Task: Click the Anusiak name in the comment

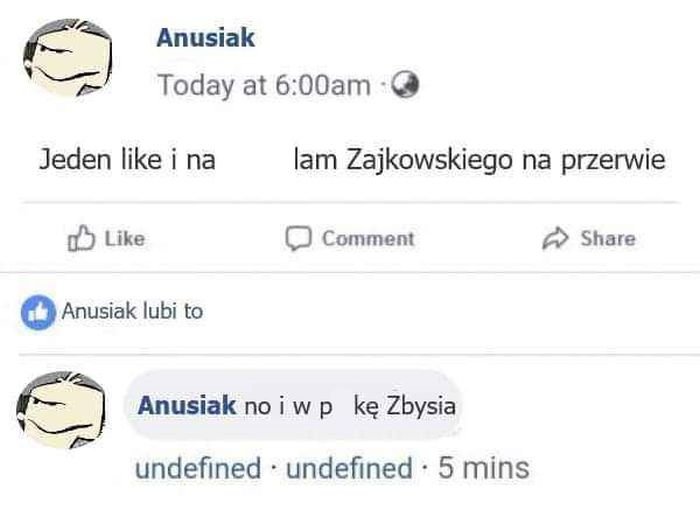Action: 187,406
